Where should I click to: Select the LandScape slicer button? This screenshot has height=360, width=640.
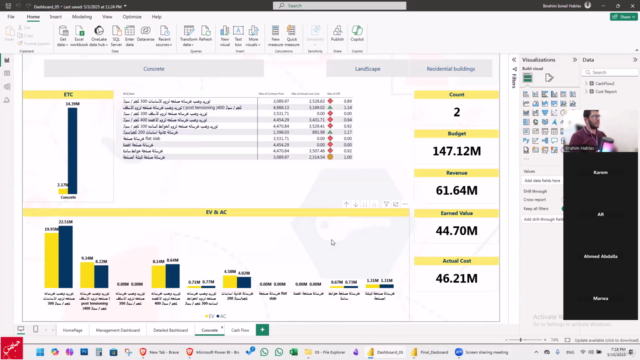coord(367,69)
